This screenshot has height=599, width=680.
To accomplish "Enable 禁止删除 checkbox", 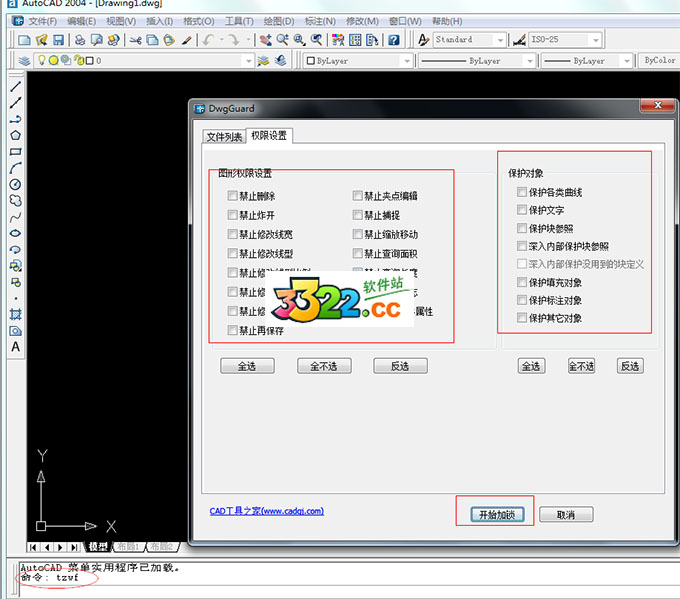I will [232, 196].
